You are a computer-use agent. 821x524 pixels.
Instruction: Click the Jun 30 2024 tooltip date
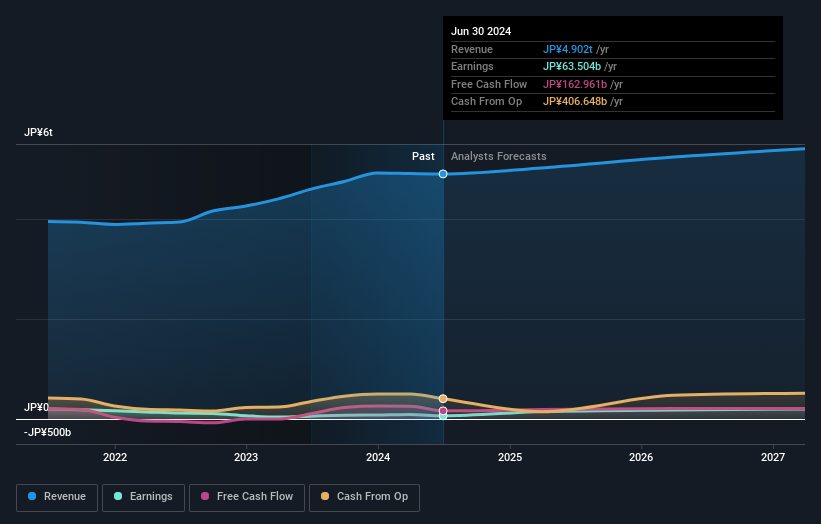pyautogui.click(x=481, y=31)
